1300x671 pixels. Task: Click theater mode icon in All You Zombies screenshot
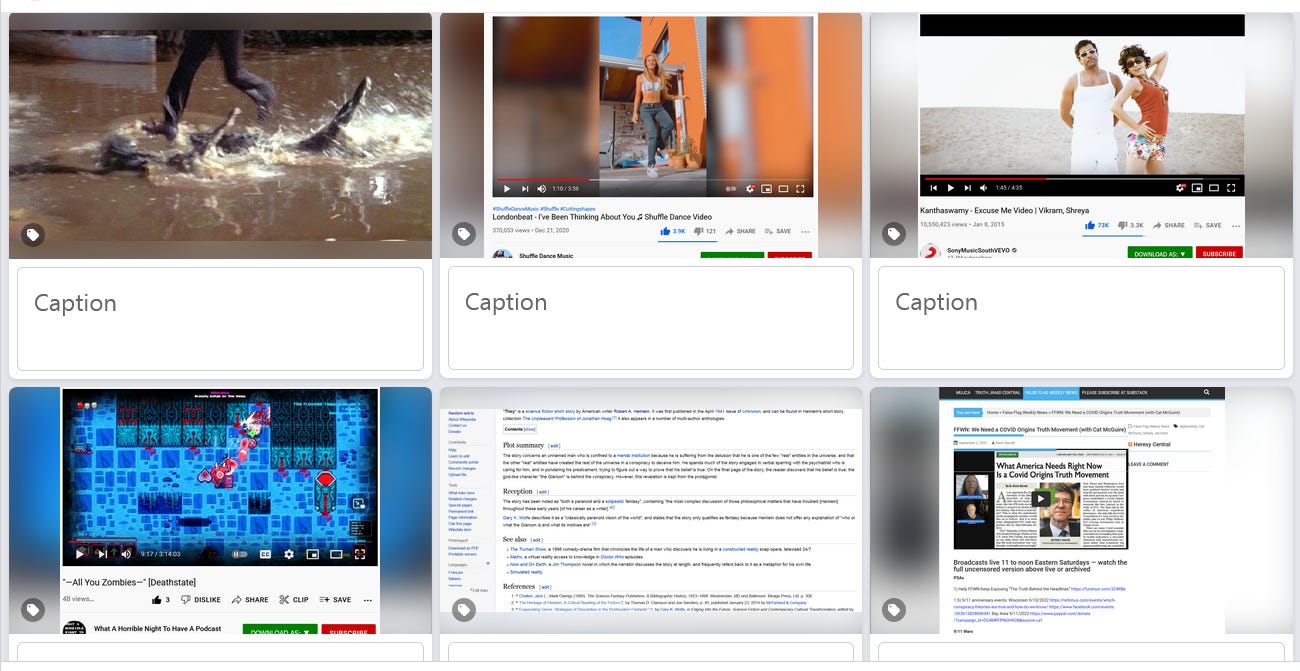336,554
